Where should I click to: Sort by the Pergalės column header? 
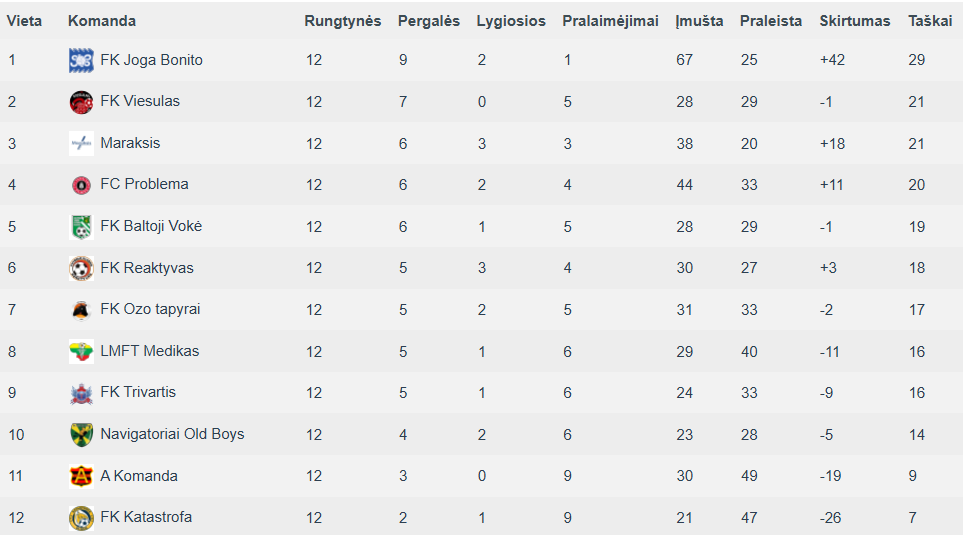[x=429, y=21]
